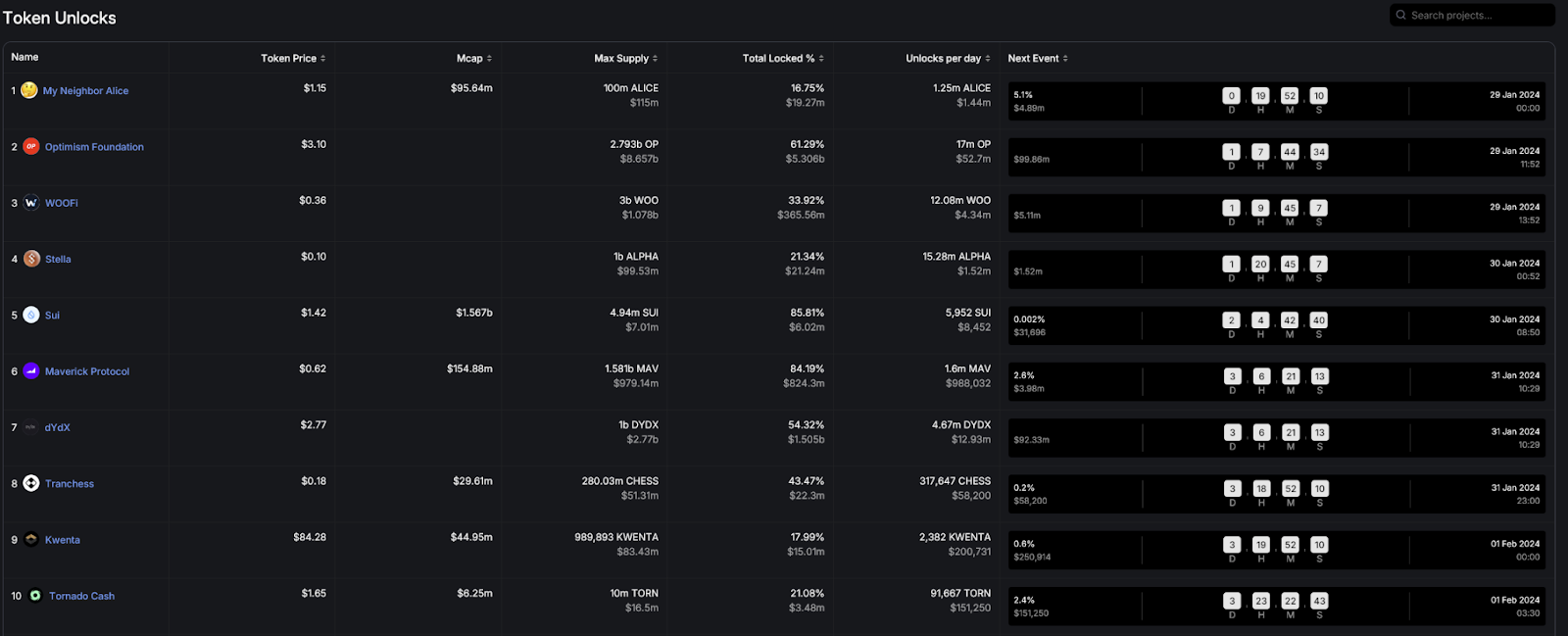Focus the Search projects input field

click(x=1472, y=15)
